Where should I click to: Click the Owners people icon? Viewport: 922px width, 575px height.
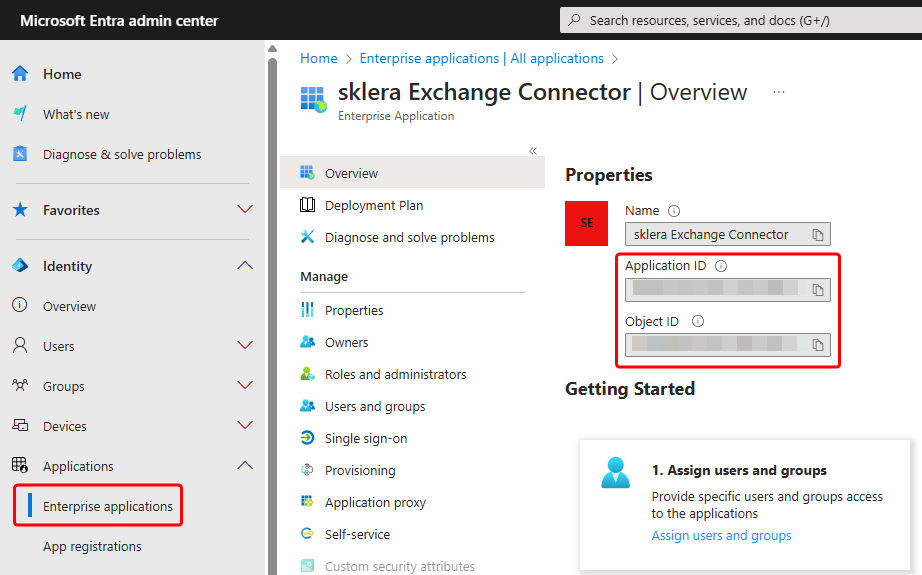pos(308,342)
